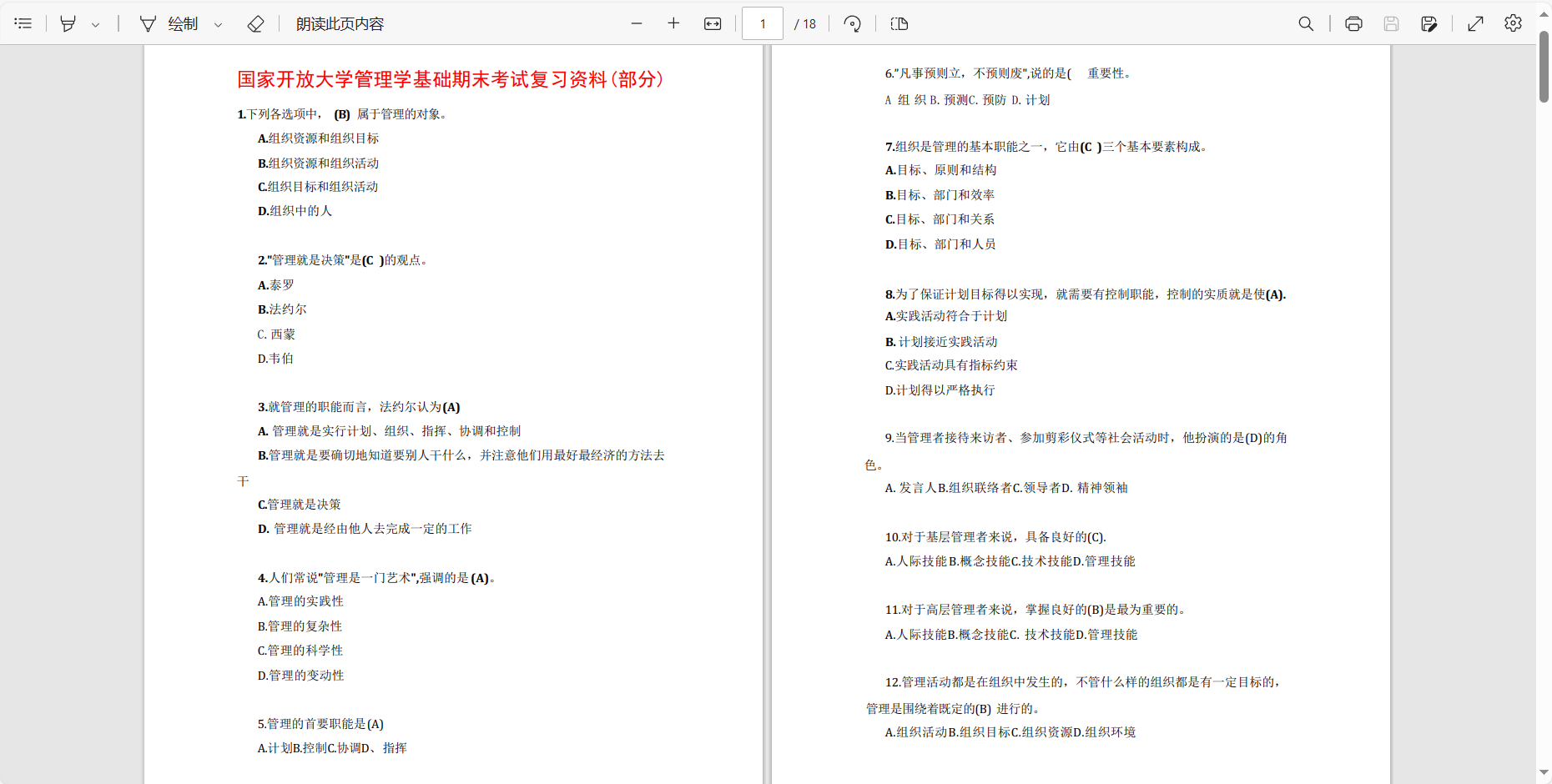Image resolution: width=1552 pixels, height=784 pixels.
Task: Click option D.计划得以严格执行
Action: 940,390
